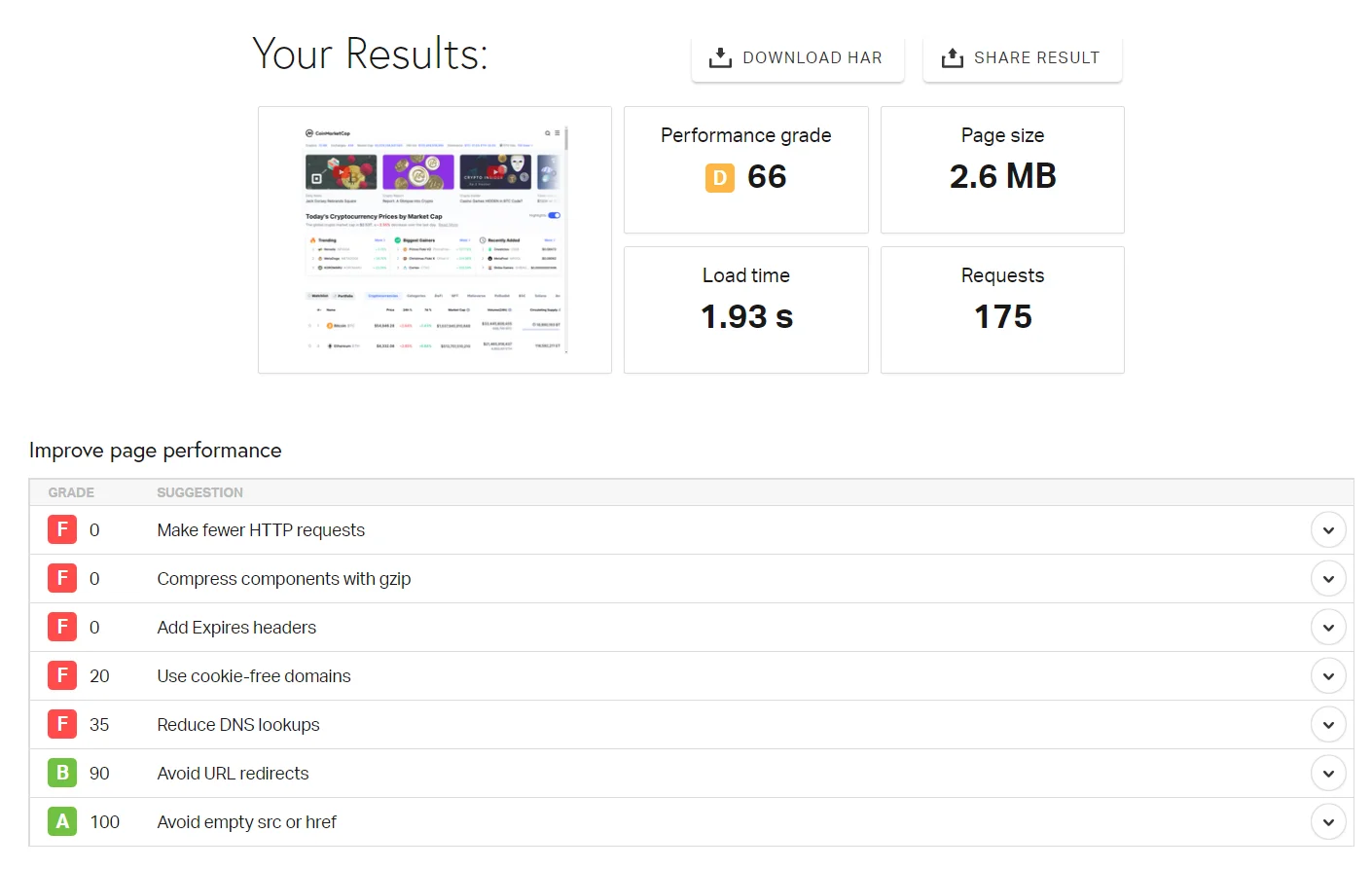Expand Avoid empty src or href chevron
This screenshot has width=1372, height=869.
1328,822
